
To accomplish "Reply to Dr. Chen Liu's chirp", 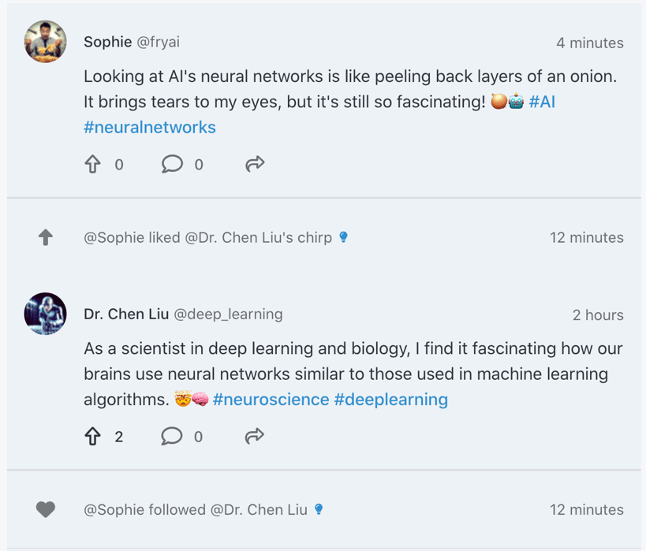I will coord(172,436).
